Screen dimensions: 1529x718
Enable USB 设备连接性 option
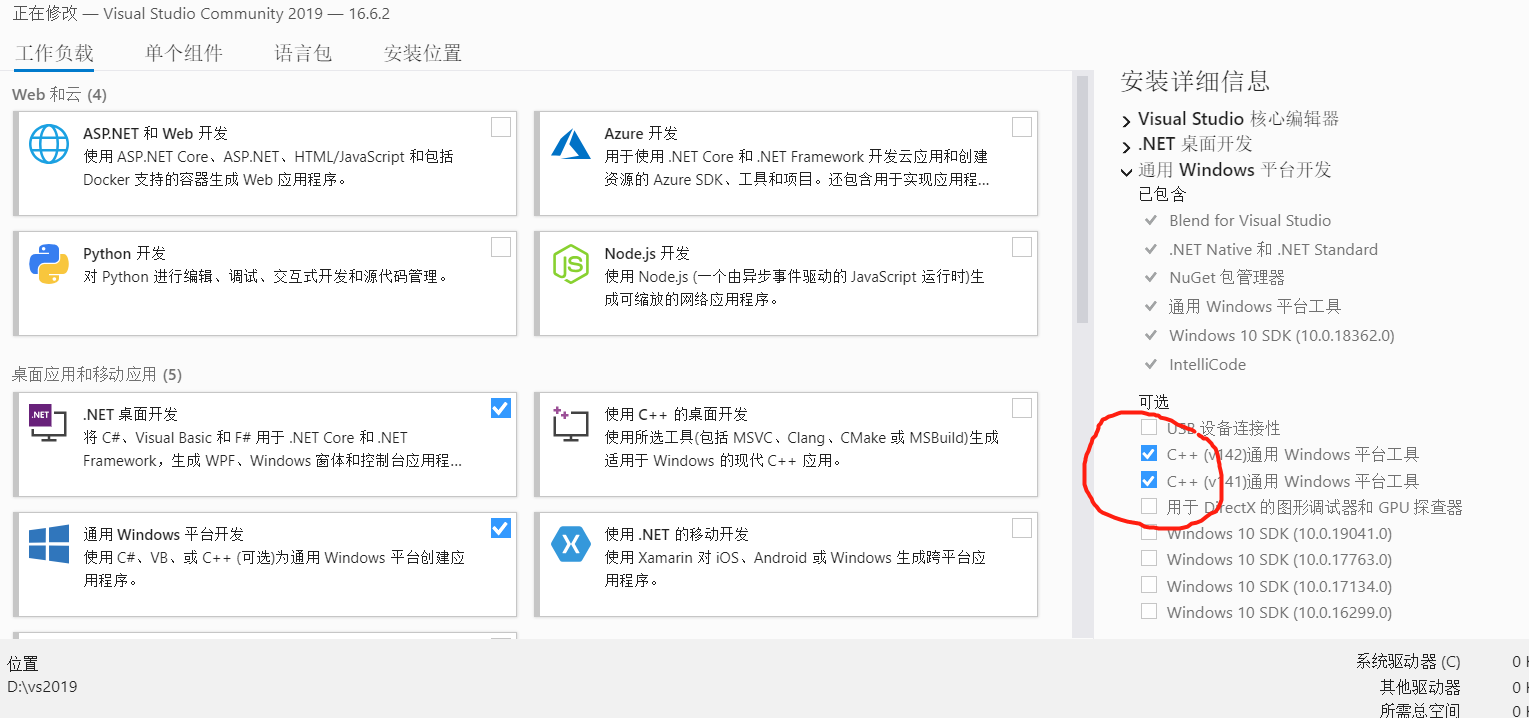tap(1149, 428)
